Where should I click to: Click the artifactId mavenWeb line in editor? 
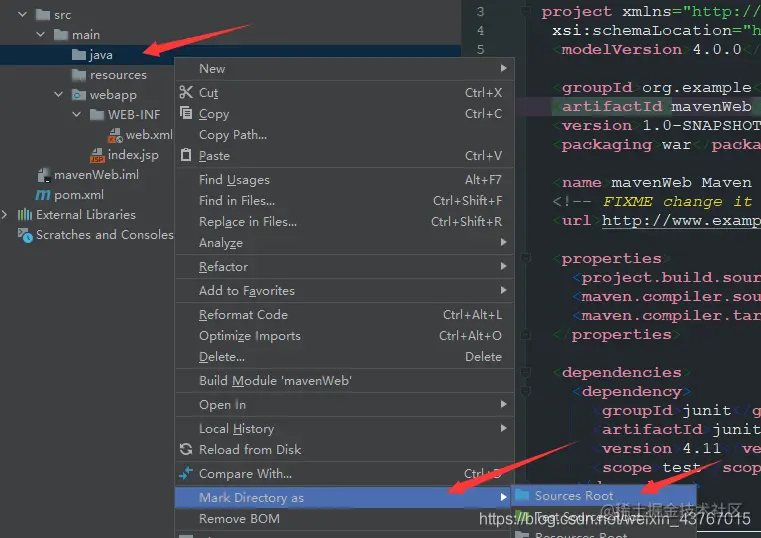[x=657, y=106]
